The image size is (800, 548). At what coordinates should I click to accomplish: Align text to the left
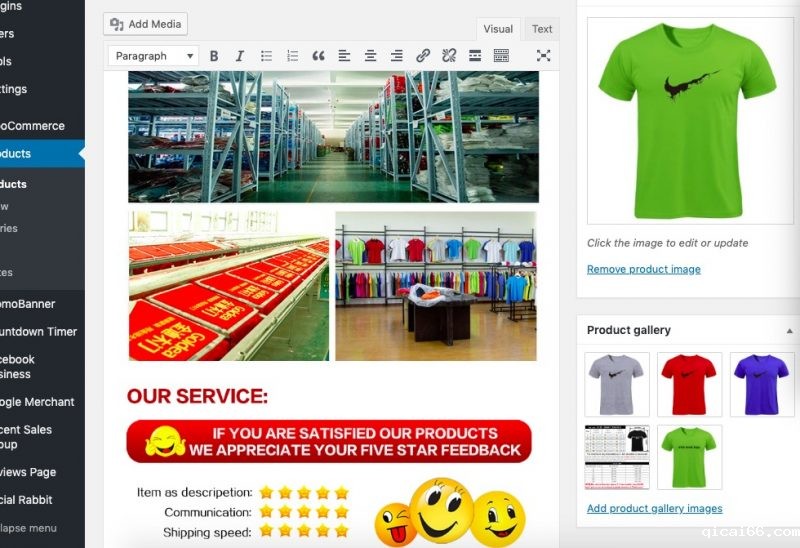(x=345, y=56)
